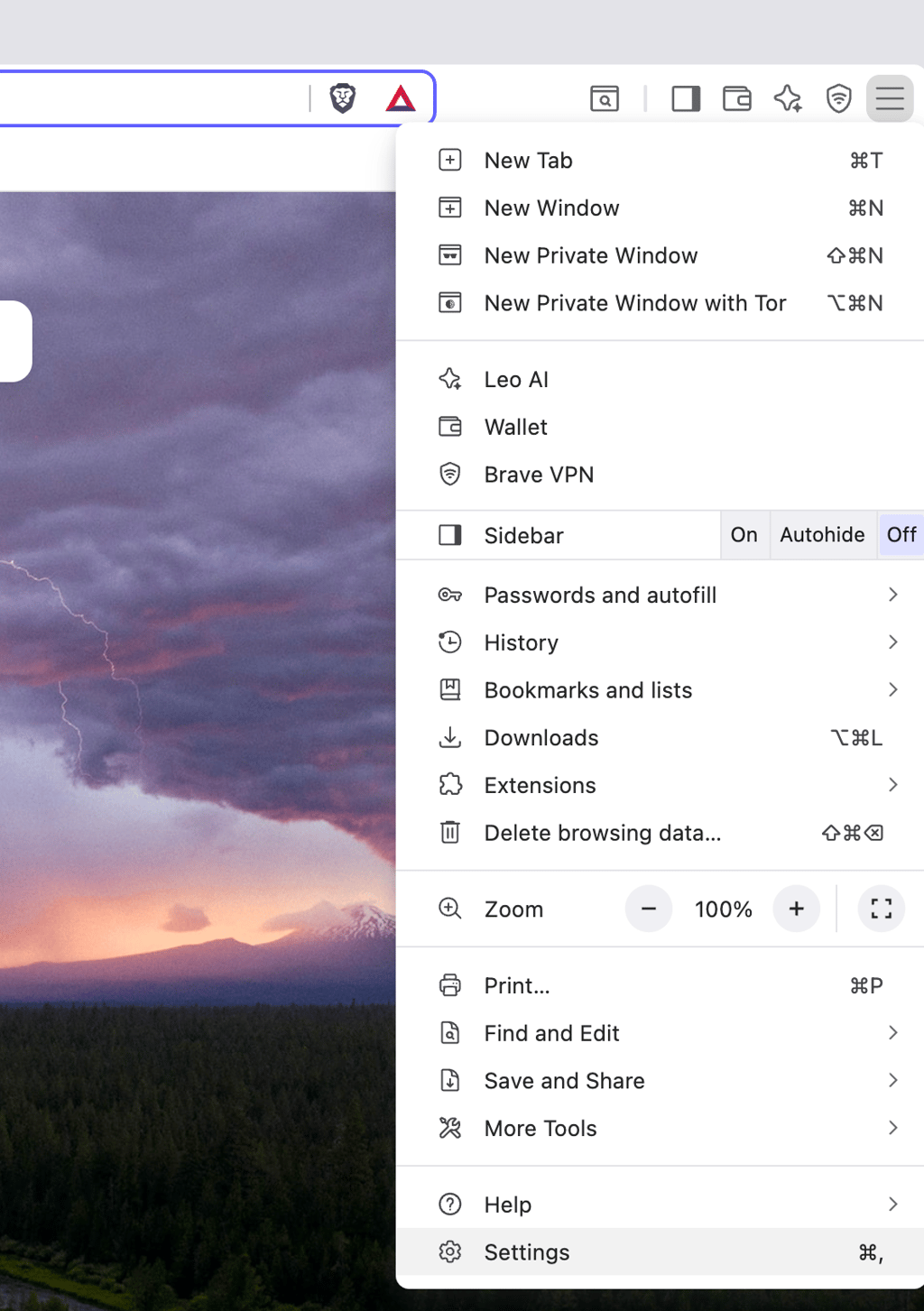Image resolution: width=924 pixels, height=1311 pixels.
Task: Set Sidebar to Off
Action: point(901,535)
